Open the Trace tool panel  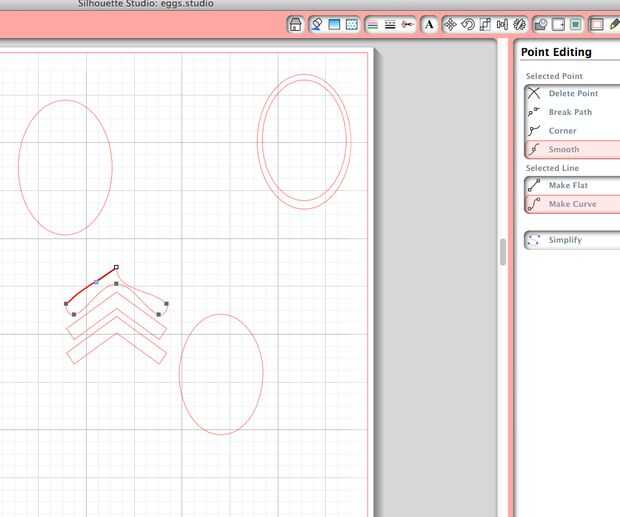coord(576,25)
